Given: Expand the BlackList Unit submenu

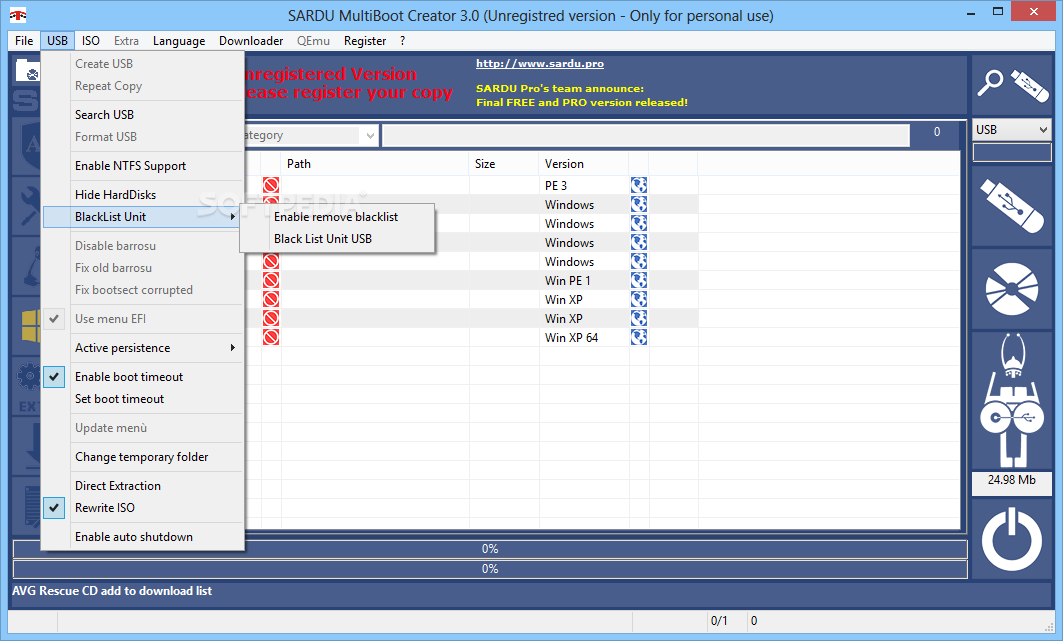Looking at the screenshot, I should pyautogui.click(x=142, y=217).
